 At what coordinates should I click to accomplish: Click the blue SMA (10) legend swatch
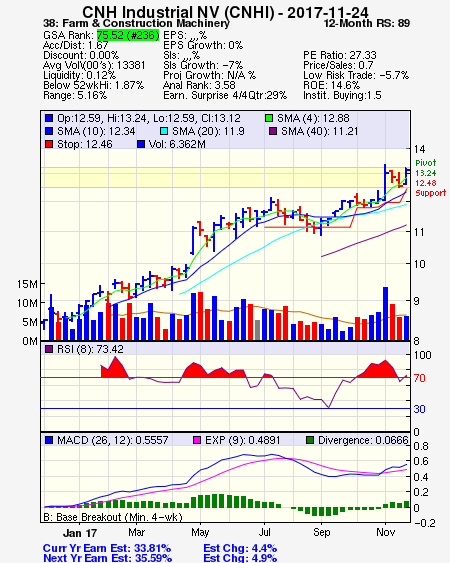coord(49,131)
